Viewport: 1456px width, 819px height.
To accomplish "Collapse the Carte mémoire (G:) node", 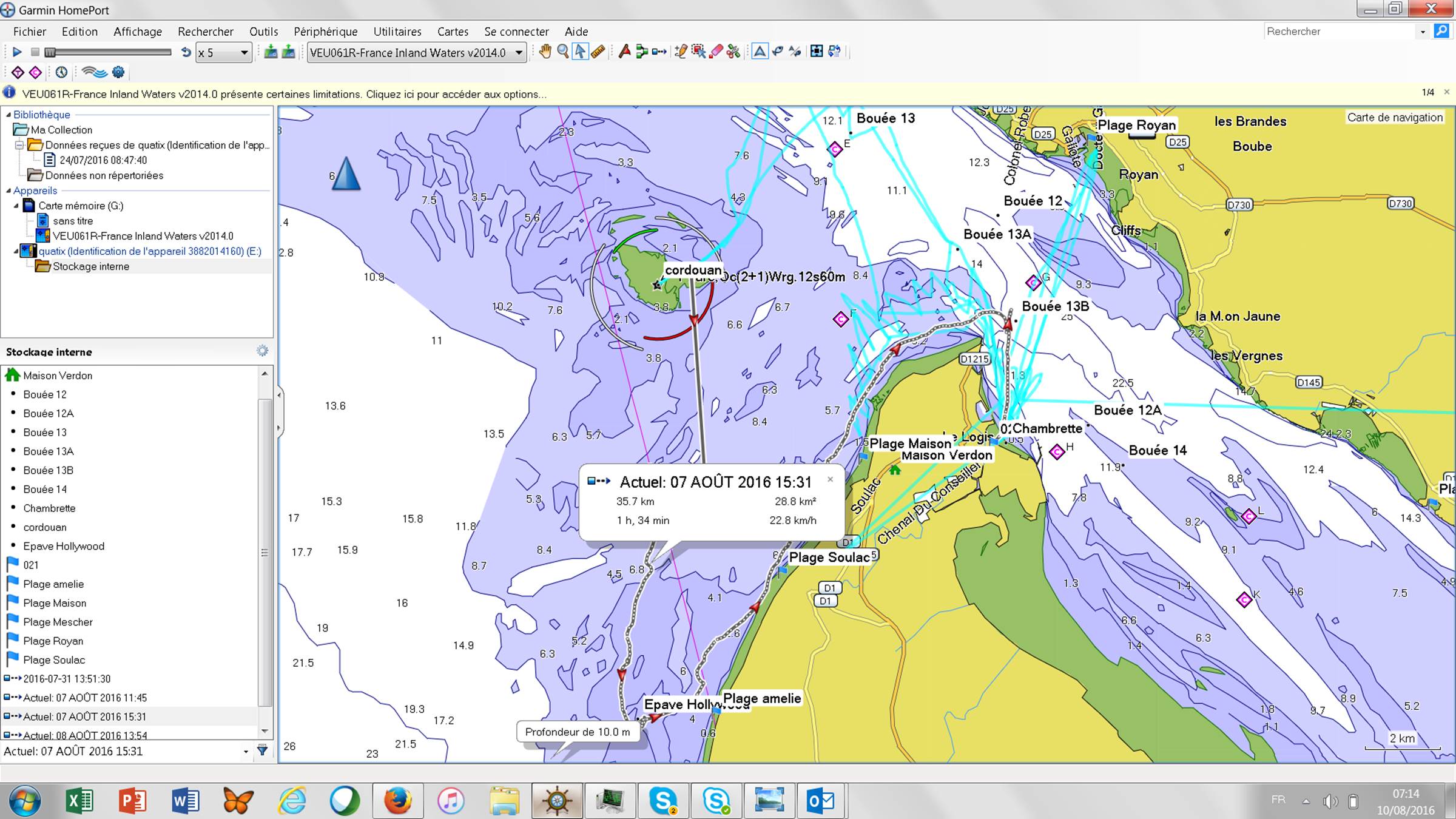I will tap(16, 206).
